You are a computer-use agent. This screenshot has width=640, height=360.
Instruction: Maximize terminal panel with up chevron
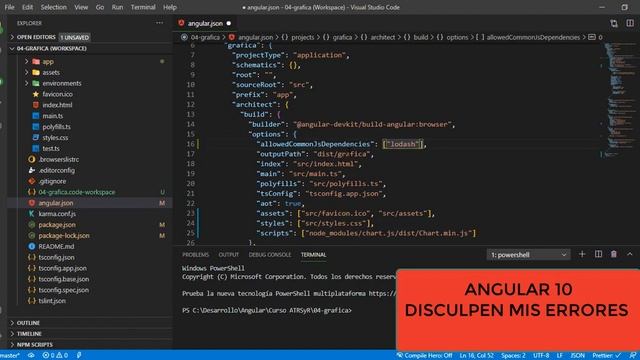(630, 254)
